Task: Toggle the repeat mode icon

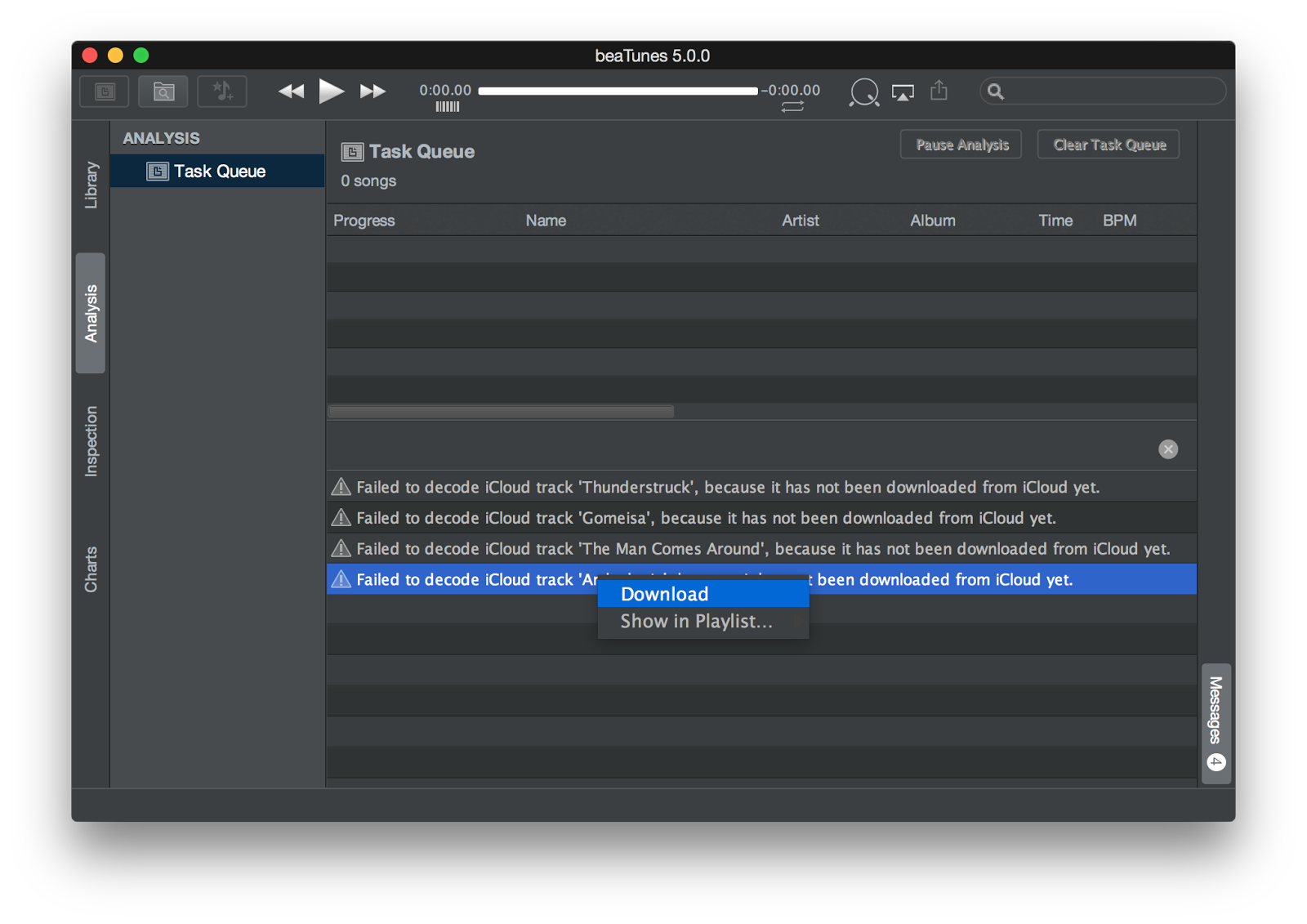Action: (792, 107)
